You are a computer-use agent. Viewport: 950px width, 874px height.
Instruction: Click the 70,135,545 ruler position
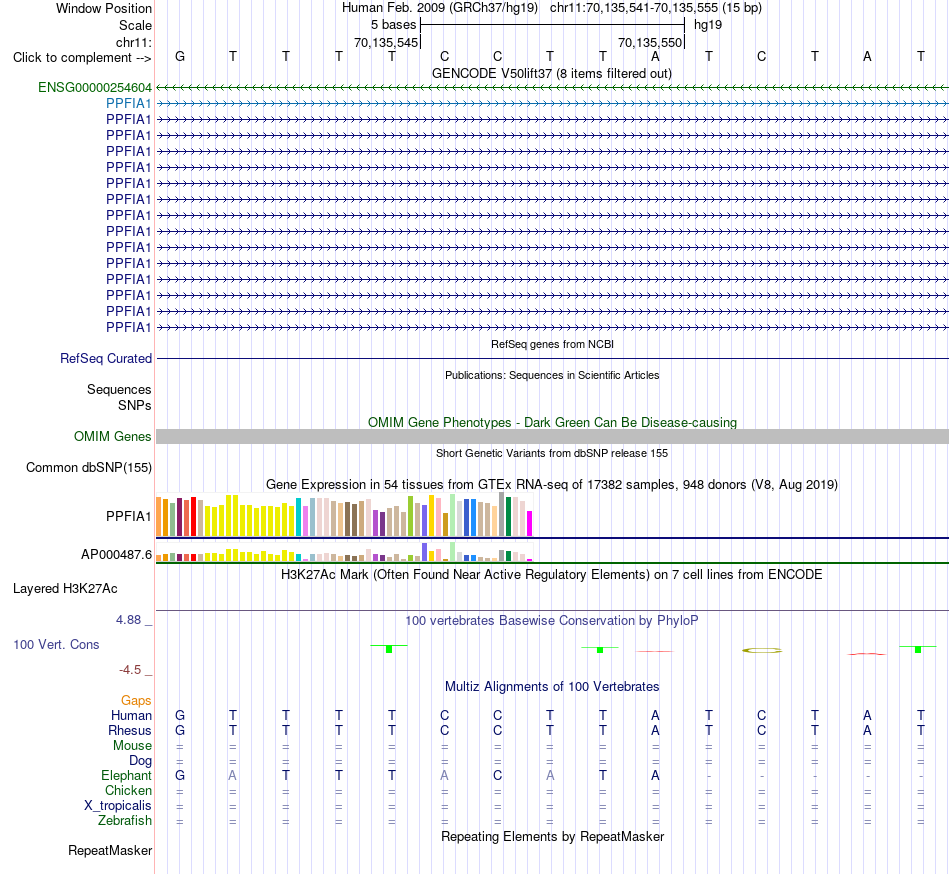386,42
